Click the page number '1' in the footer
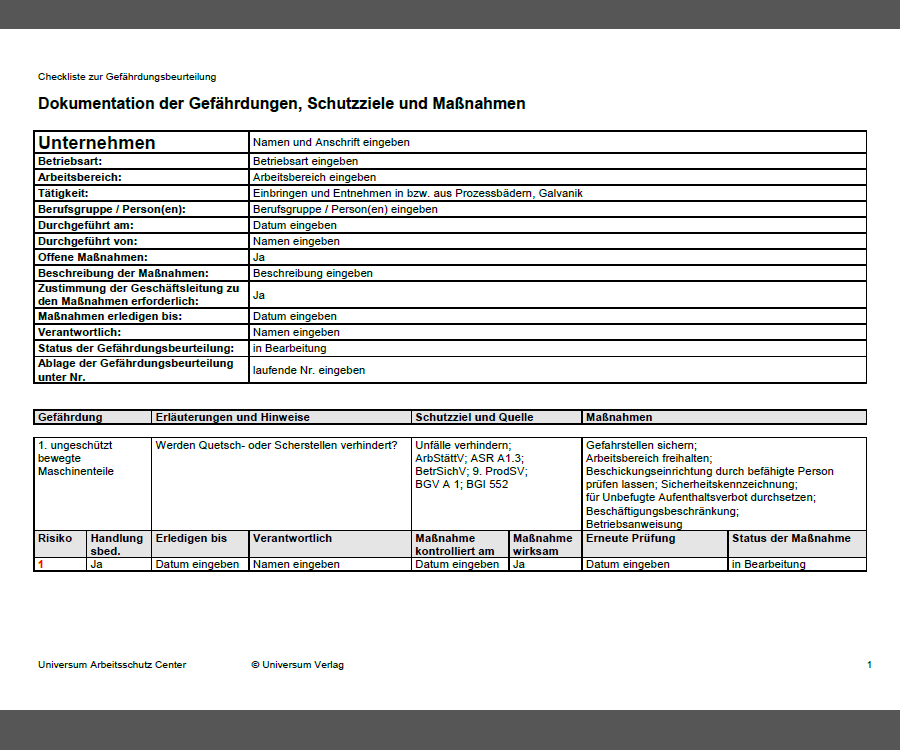 point(869,665)
